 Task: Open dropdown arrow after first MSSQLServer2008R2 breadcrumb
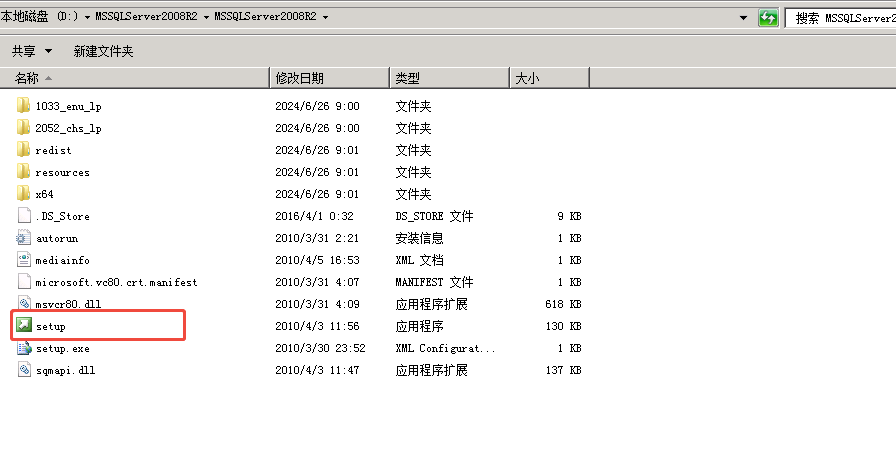click(206, 17)
